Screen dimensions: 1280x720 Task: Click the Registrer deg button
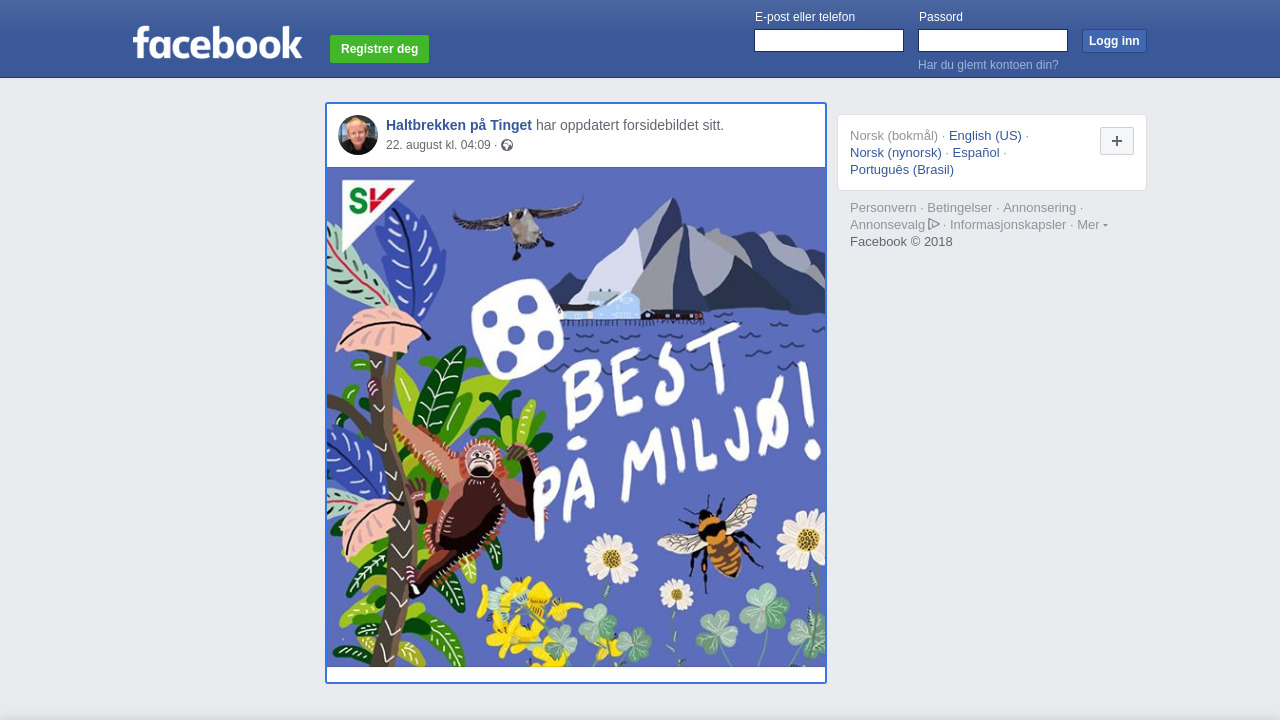point(379,49)
